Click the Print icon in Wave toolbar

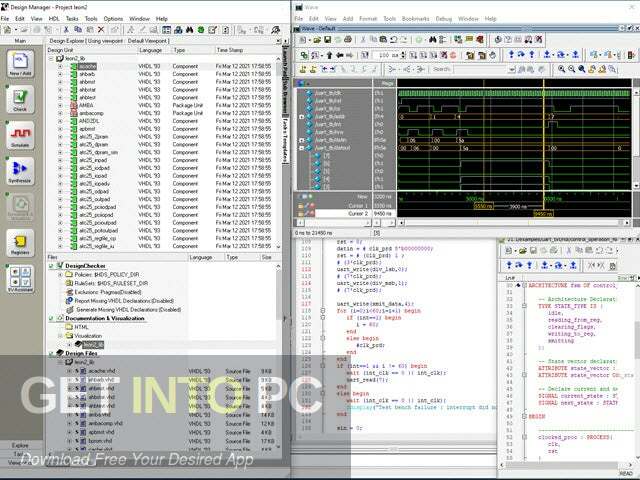348,40
